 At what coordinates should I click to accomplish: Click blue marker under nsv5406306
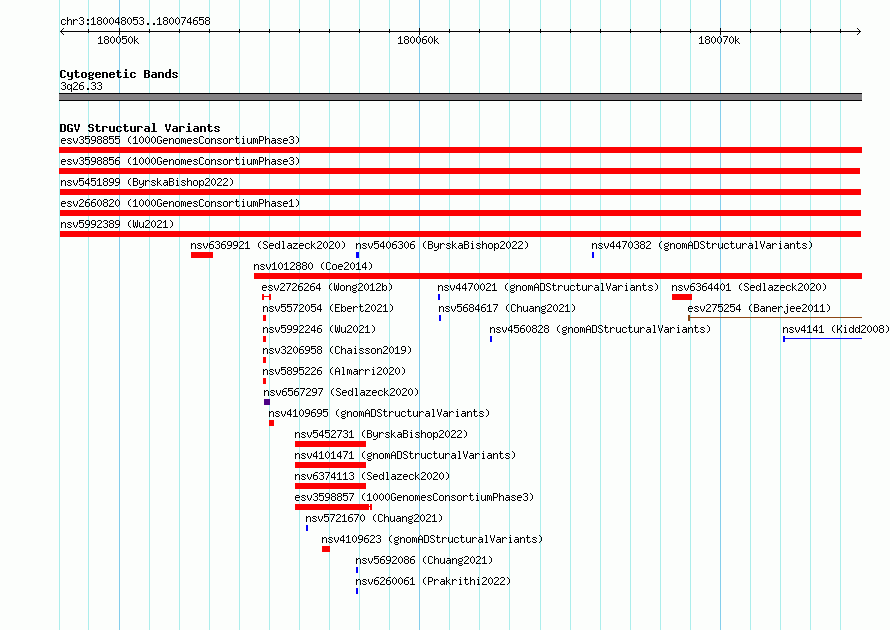pyautogui.click(x=358, y=255)
